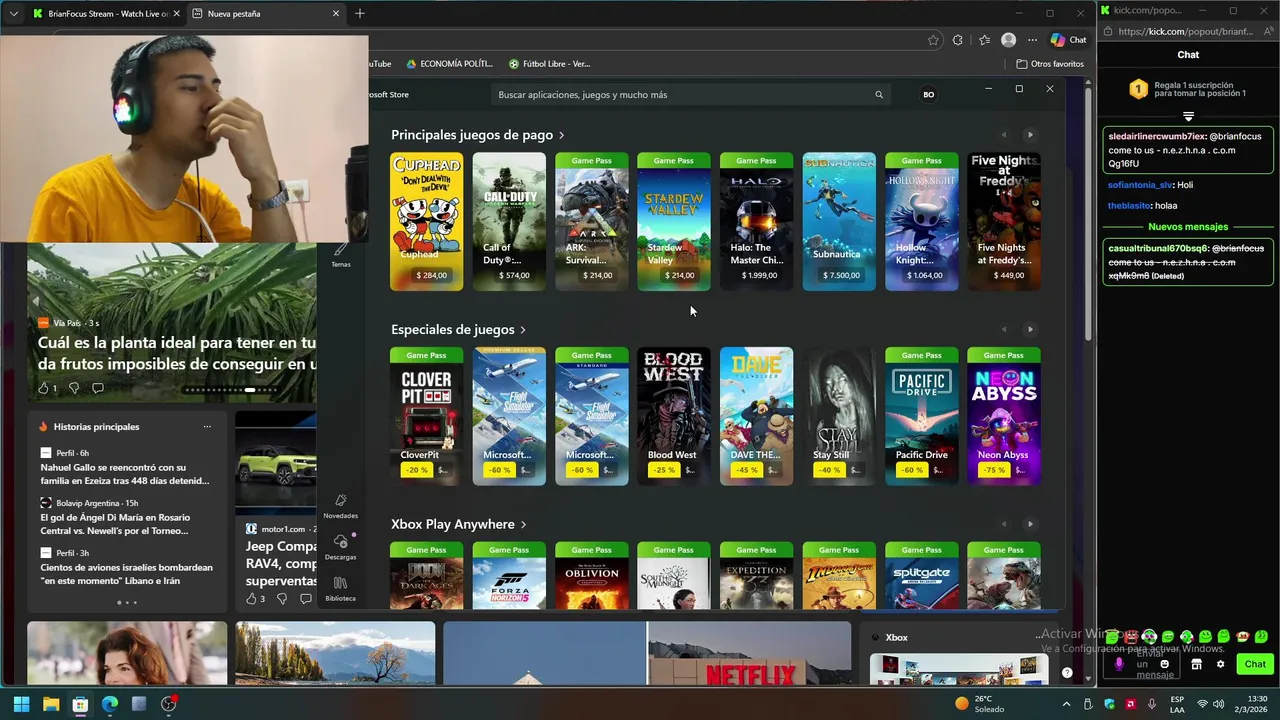Screen dimensions: 1280x720
Task: Open File Explorer from the taskbar
Action: pos(51,704)
